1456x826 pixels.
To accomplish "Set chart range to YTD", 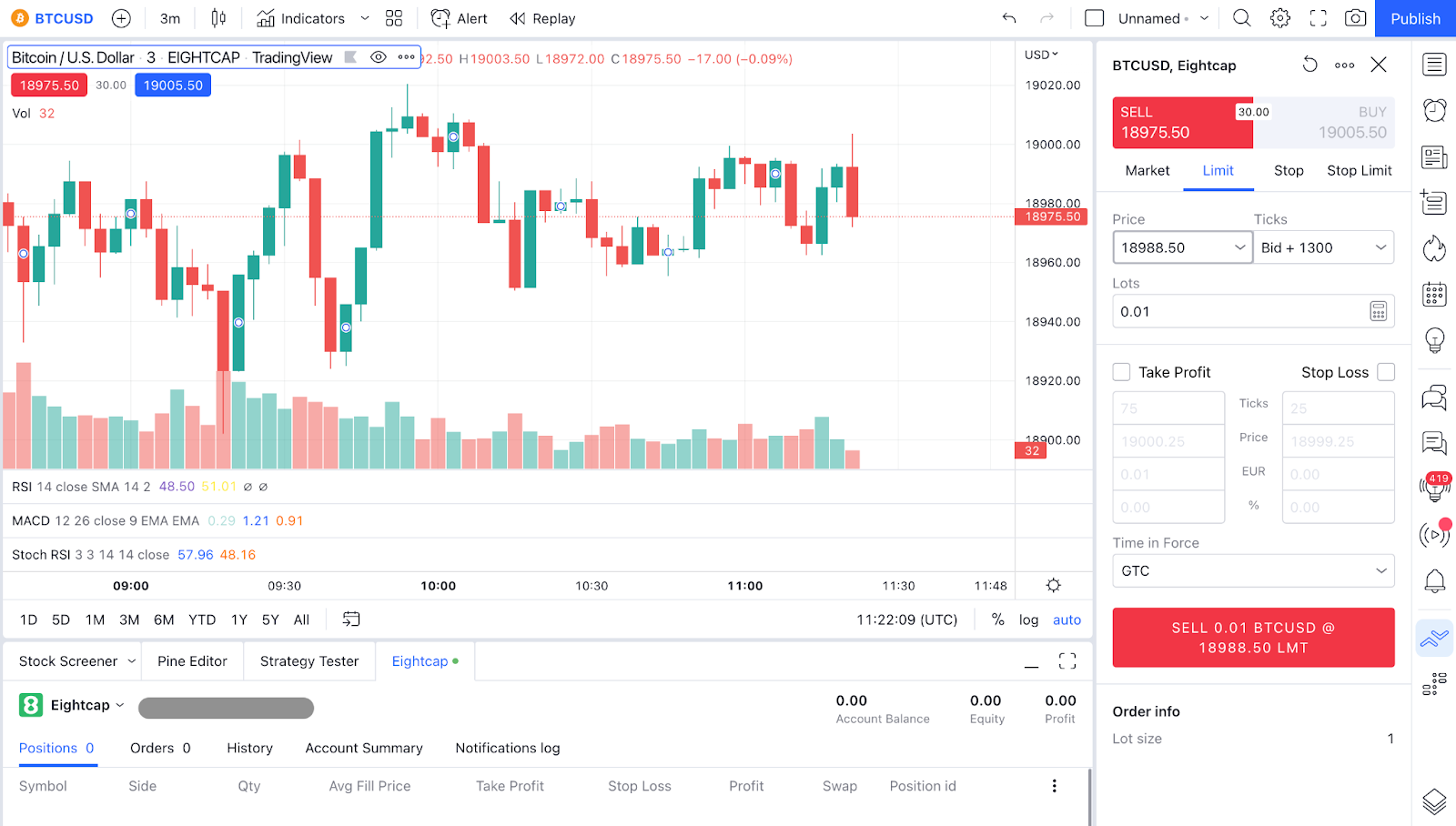I will tap(202, 619).
